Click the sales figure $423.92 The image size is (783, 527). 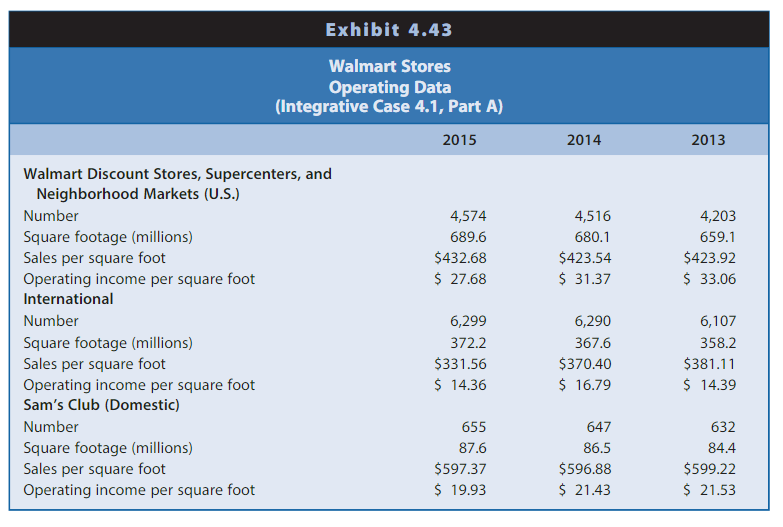710,258
